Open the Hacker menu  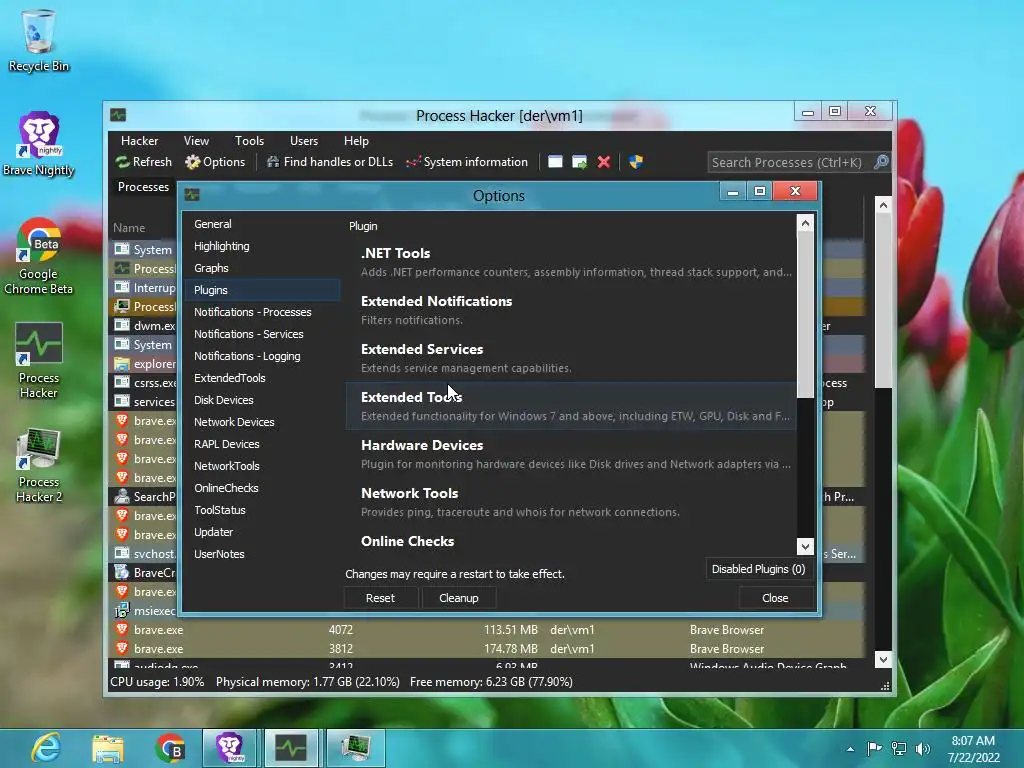[x=139, y=141]
